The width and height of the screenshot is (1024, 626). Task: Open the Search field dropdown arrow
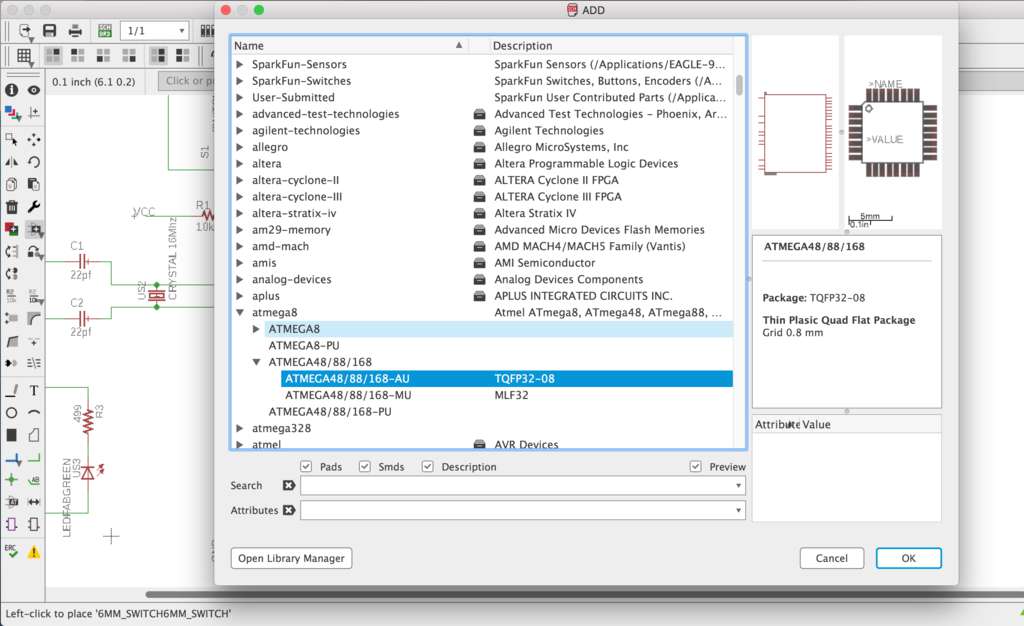pos(738,486)
